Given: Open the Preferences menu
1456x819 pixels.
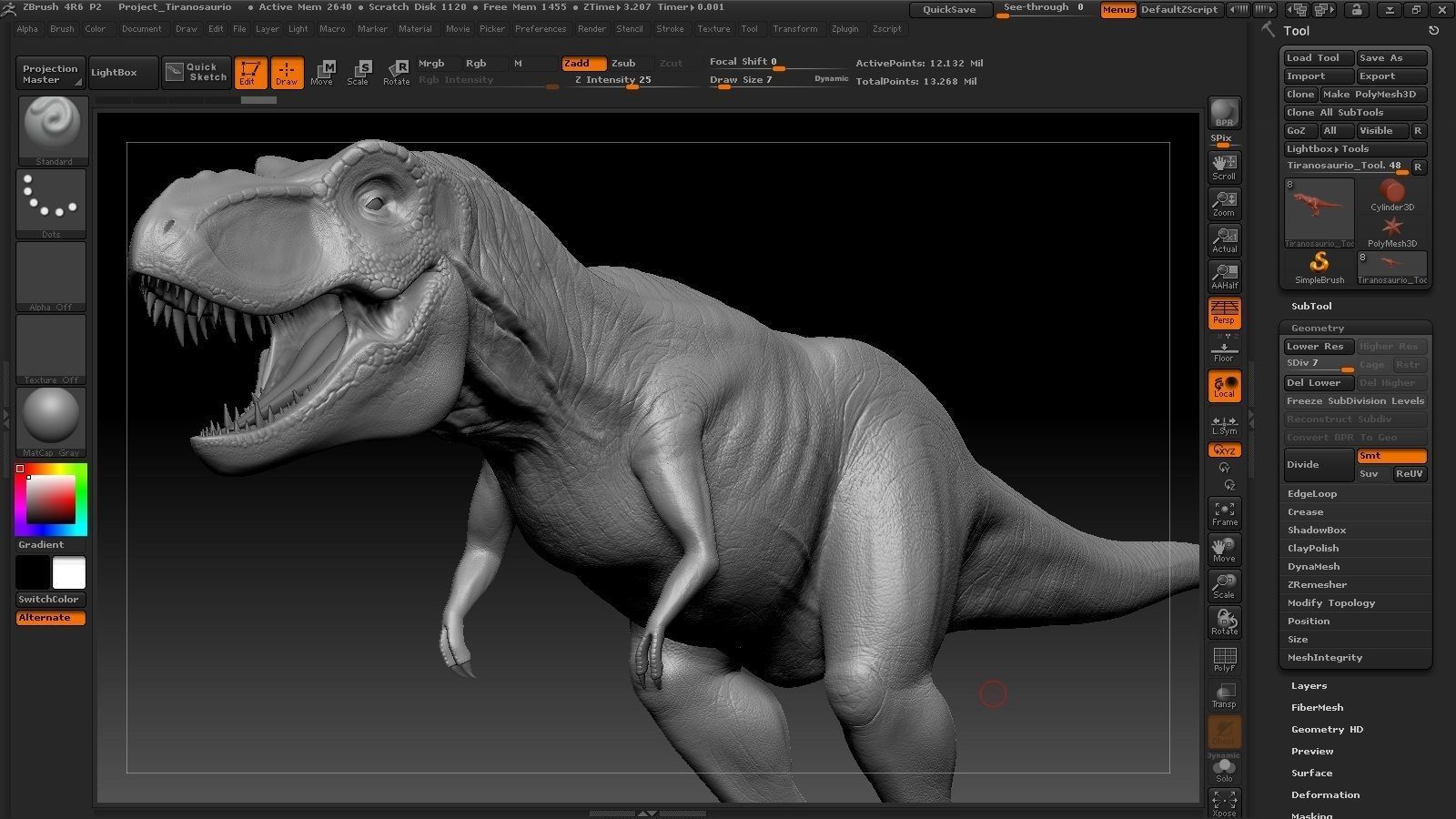Looking at the screenshot, I should 541,29.
